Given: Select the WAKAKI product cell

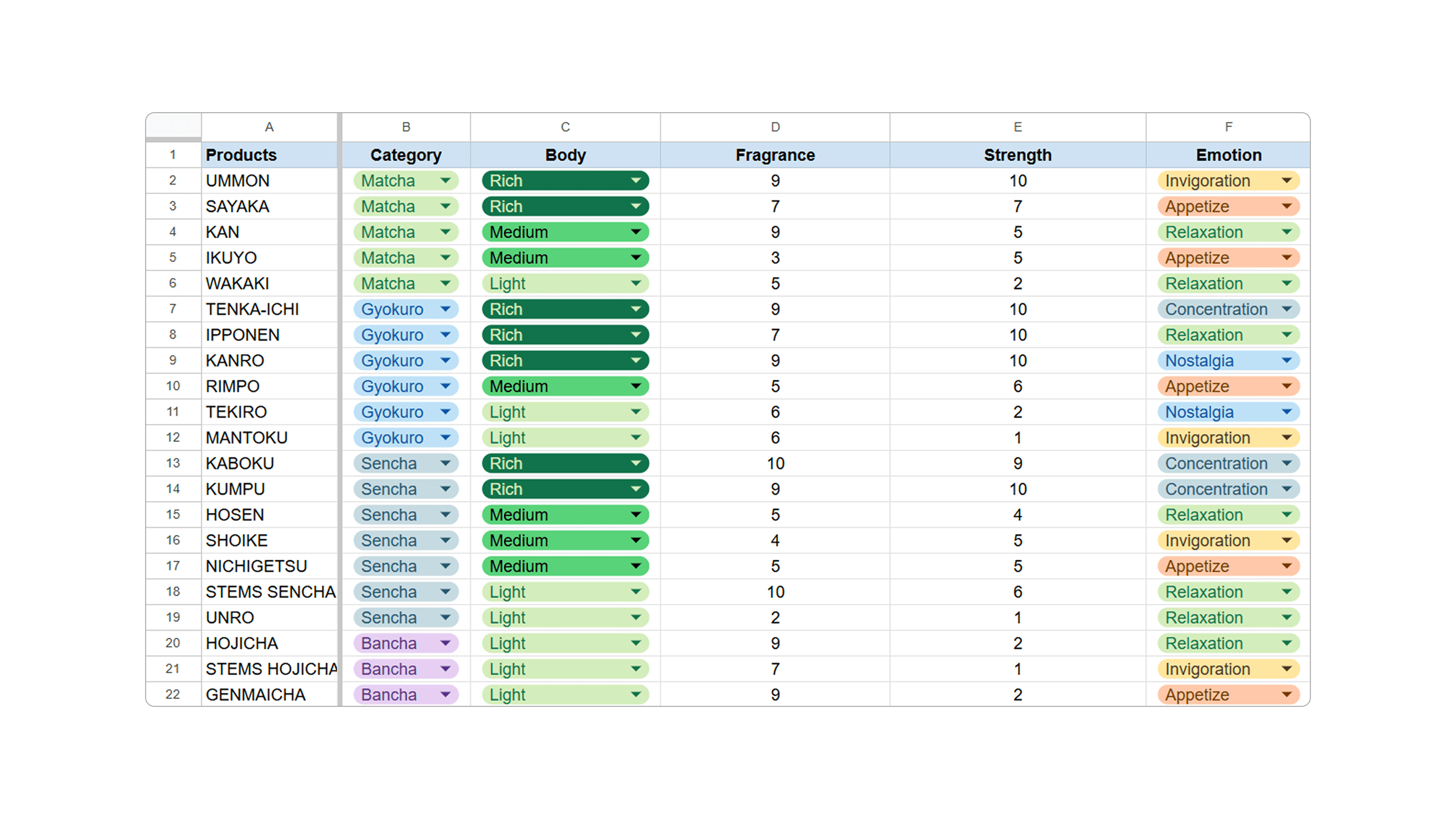Looking at the screenshot, I should click(x=270, y=284).
